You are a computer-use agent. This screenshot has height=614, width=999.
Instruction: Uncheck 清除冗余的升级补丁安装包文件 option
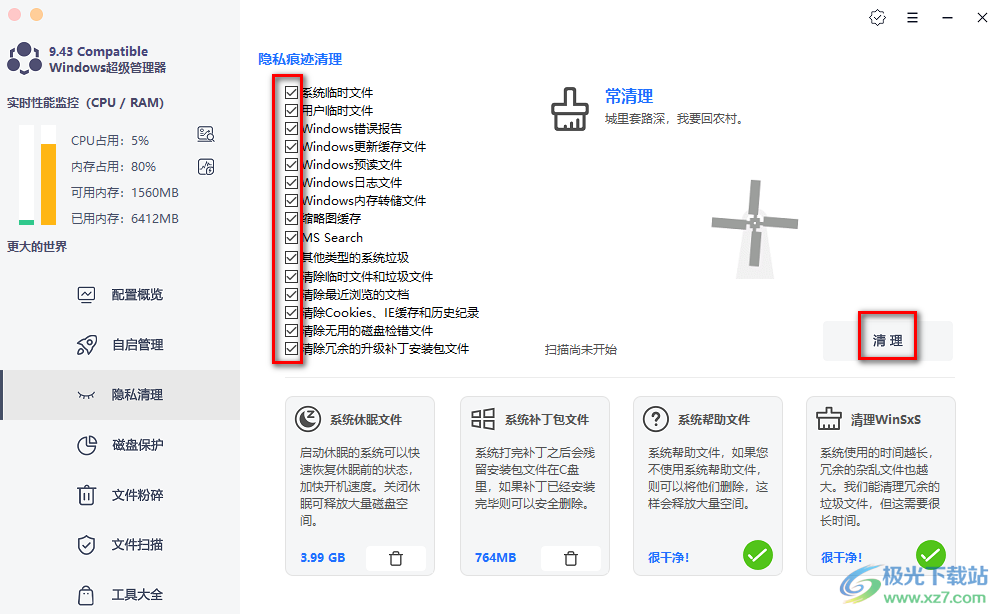(291, 349)
